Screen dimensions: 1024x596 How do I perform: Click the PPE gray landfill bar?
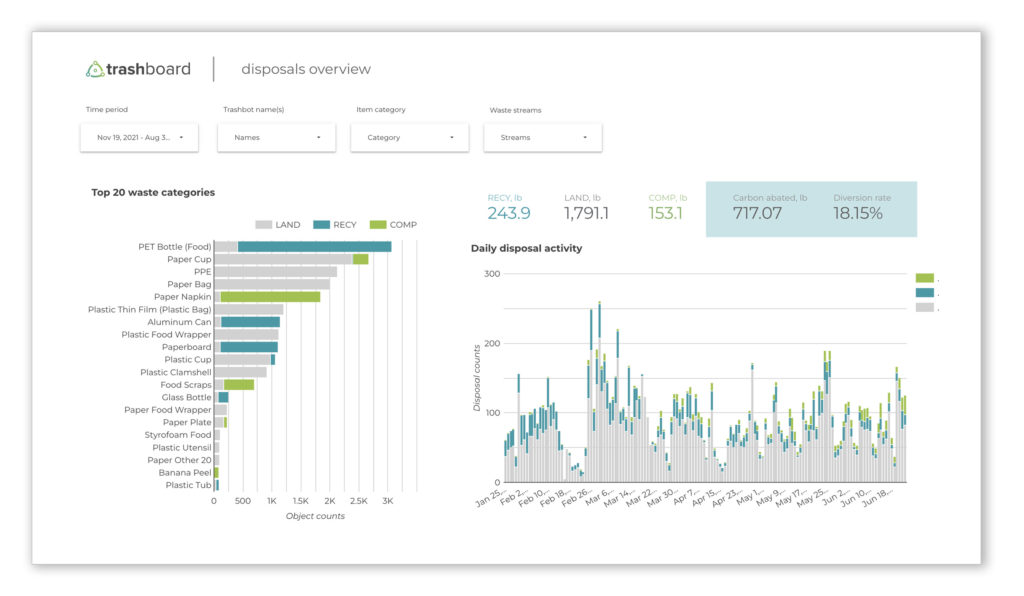coord(275,271)
